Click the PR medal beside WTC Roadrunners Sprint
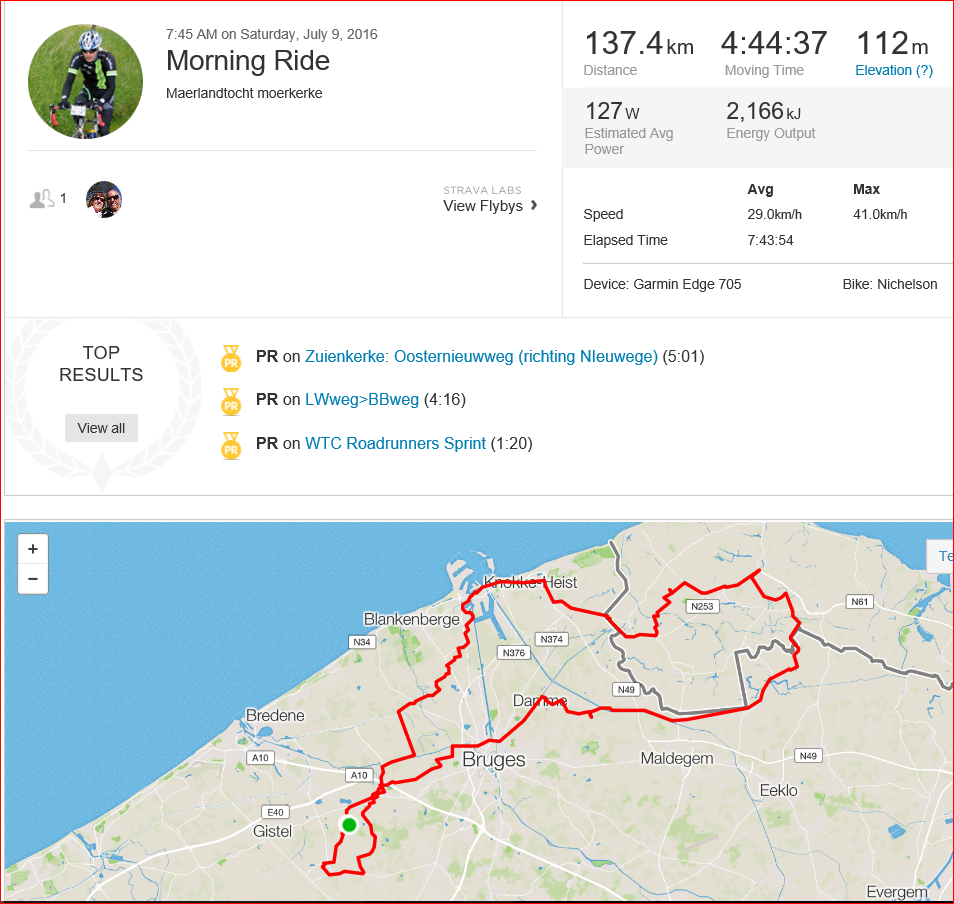This screenshot has width=954, height=904. [x=231, y=445]
